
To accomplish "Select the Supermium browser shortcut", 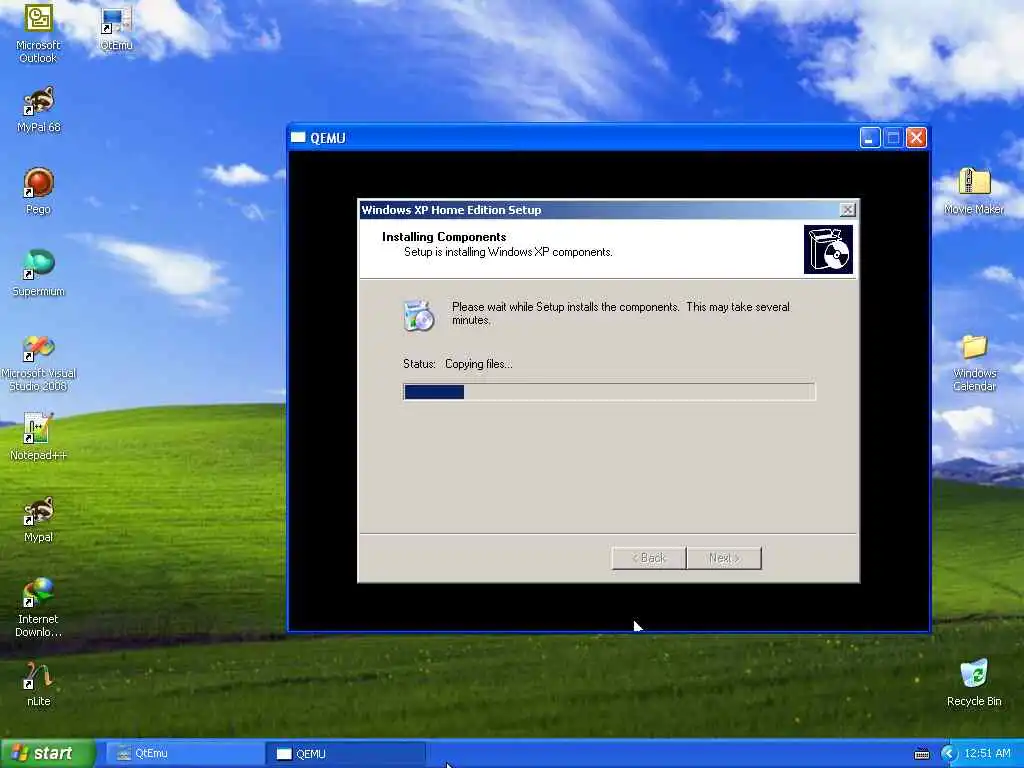I will [x=39, y=274].
